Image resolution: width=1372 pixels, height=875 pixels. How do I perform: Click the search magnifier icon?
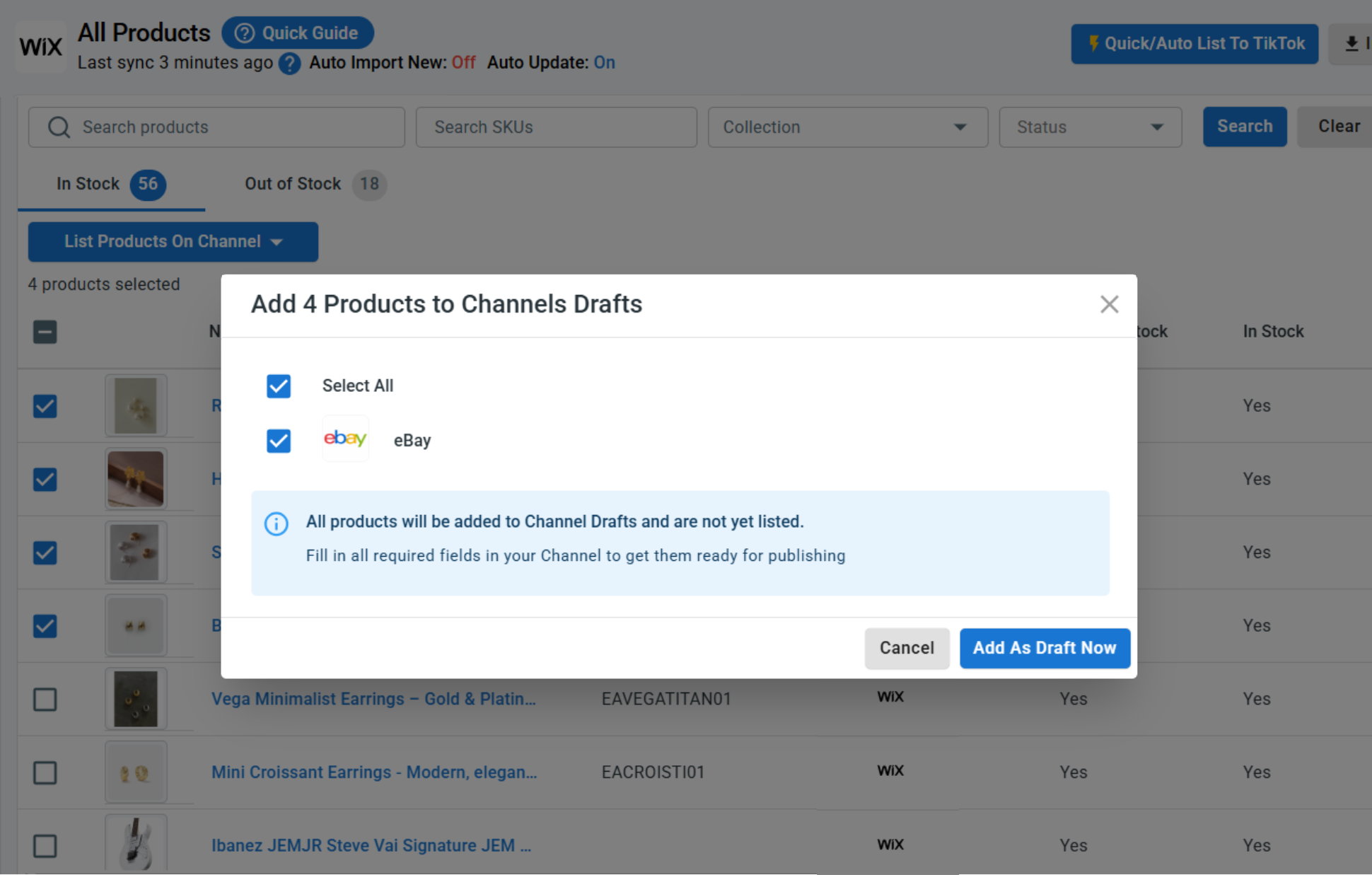point(59,127)
